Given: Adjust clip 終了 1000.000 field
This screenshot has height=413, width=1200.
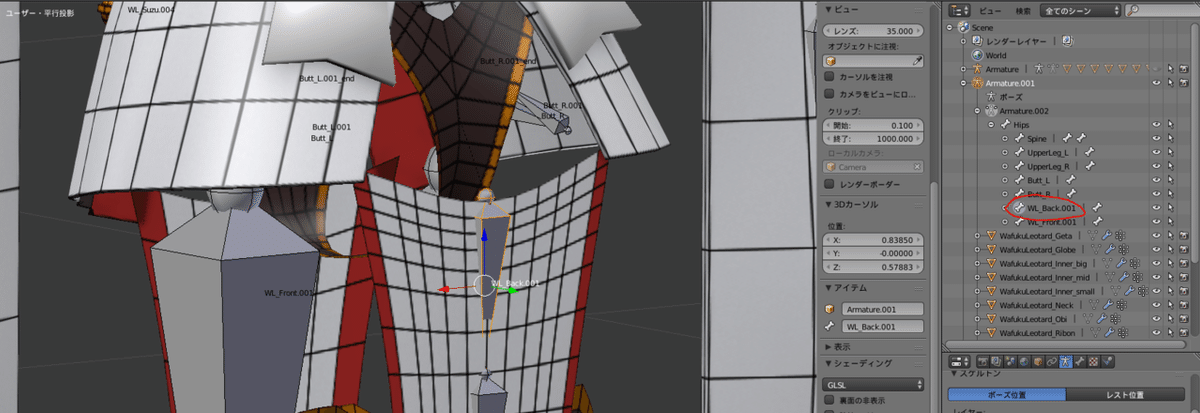Looking at the screenshot, I should coord(875,139).
